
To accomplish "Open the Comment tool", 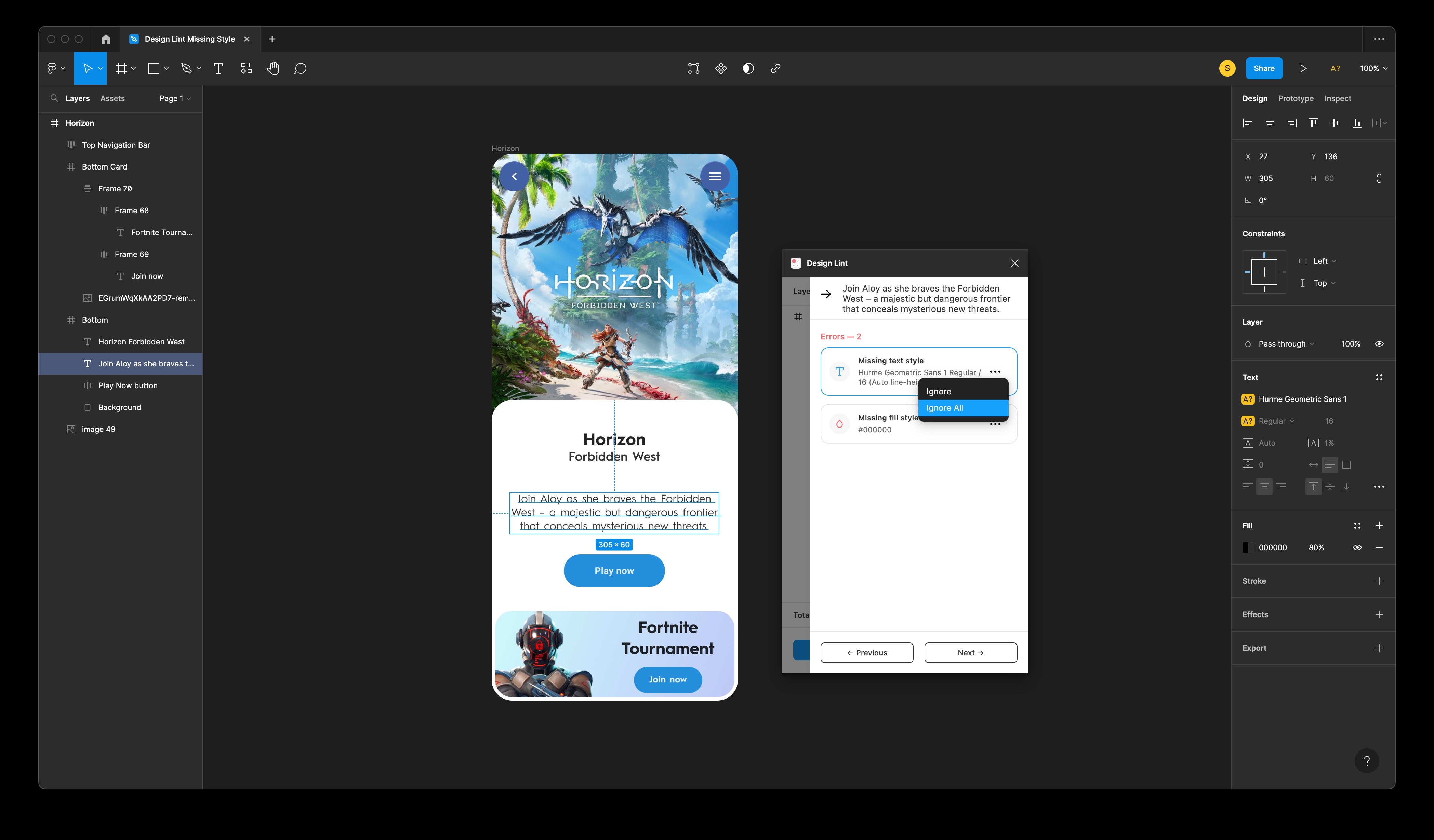I will (301, 68).
